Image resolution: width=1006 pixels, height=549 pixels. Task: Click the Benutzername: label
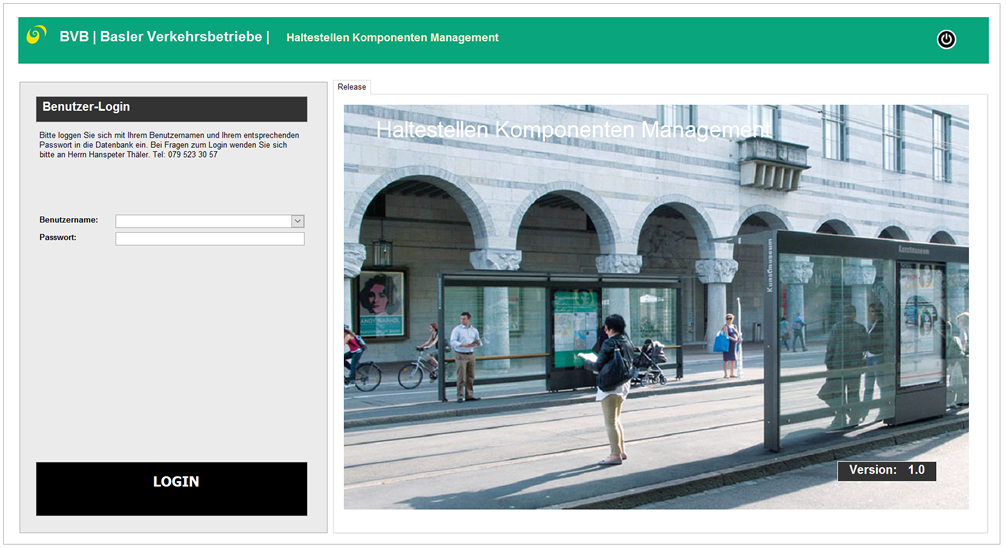[69, 220]
